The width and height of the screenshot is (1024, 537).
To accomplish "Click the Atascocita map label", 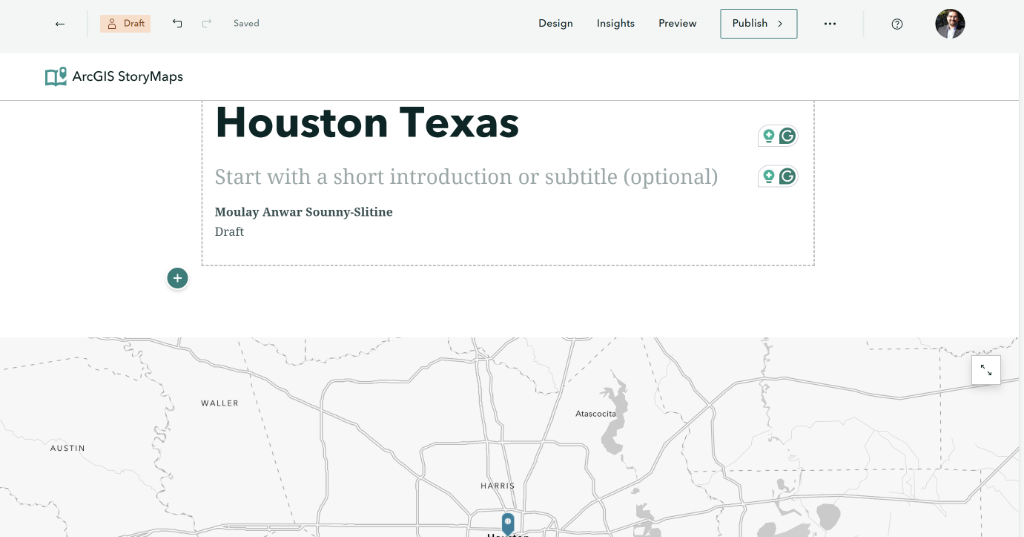I will pyautogui.click(x=596, y=414).
